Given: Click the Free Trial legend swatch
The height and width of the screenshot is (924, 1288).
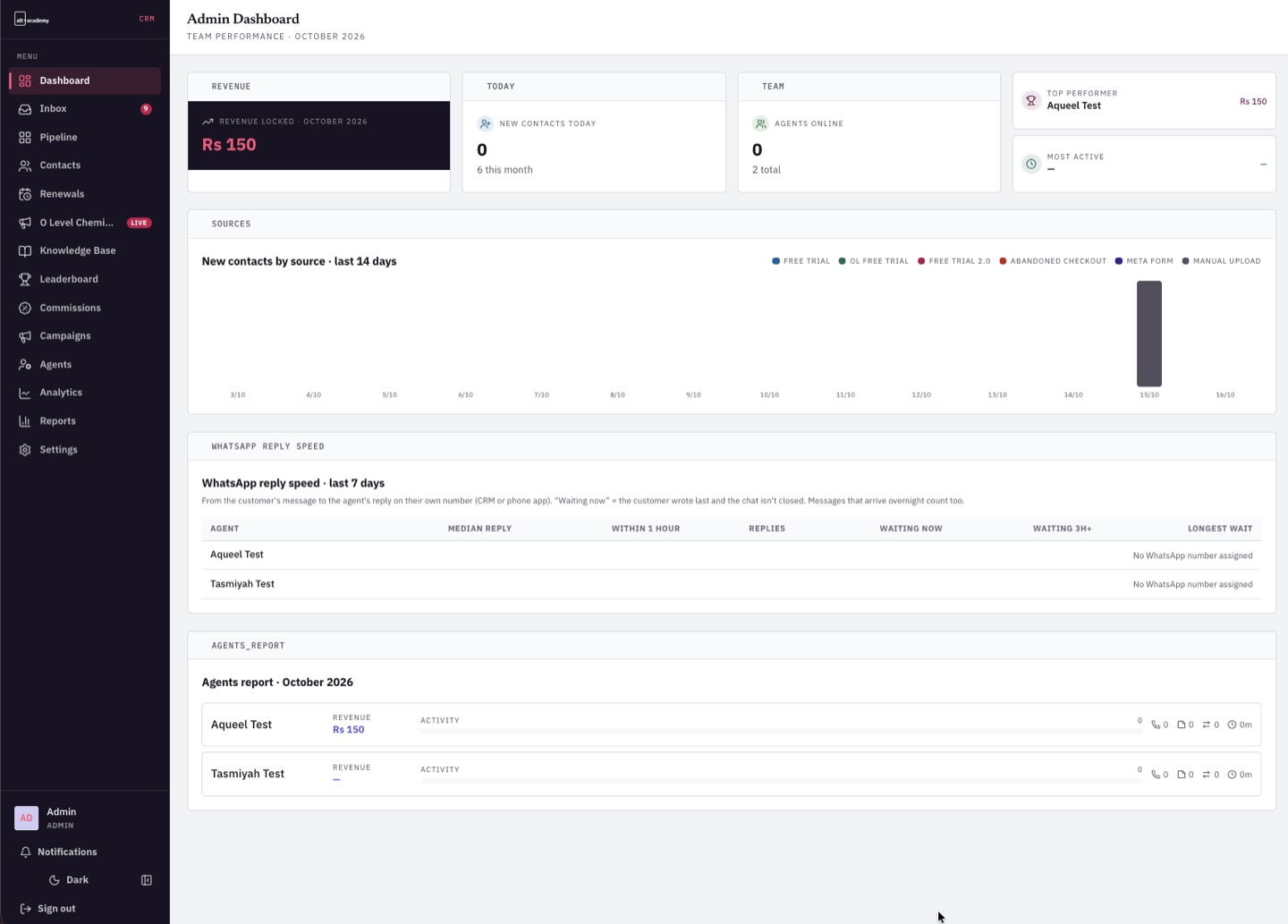Looking at the screenshot, I should 775,261.
